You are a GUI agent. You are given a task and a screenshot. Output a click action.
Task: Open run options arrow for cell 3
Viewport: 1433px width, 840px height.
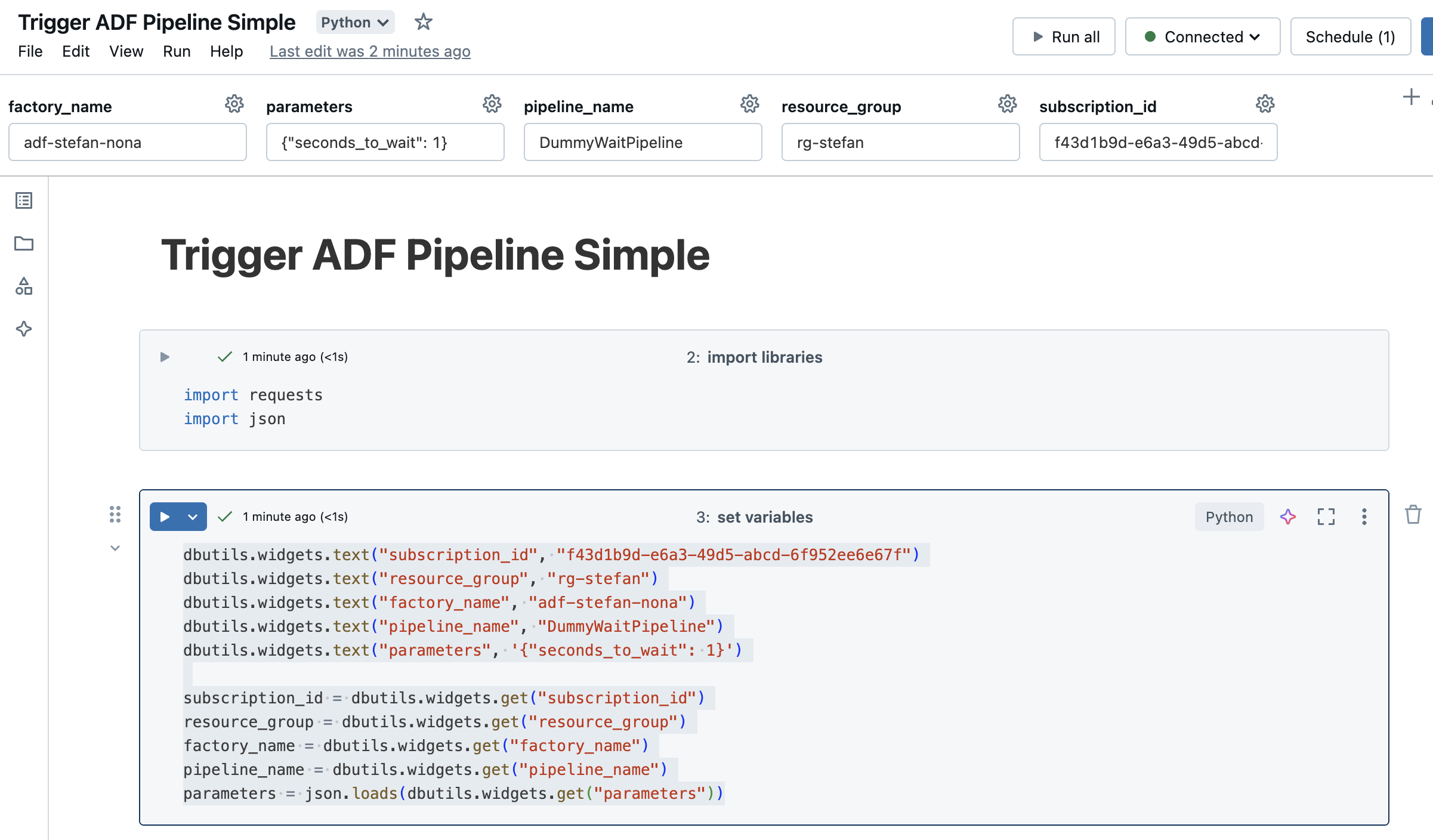click(x=193, y=517)
